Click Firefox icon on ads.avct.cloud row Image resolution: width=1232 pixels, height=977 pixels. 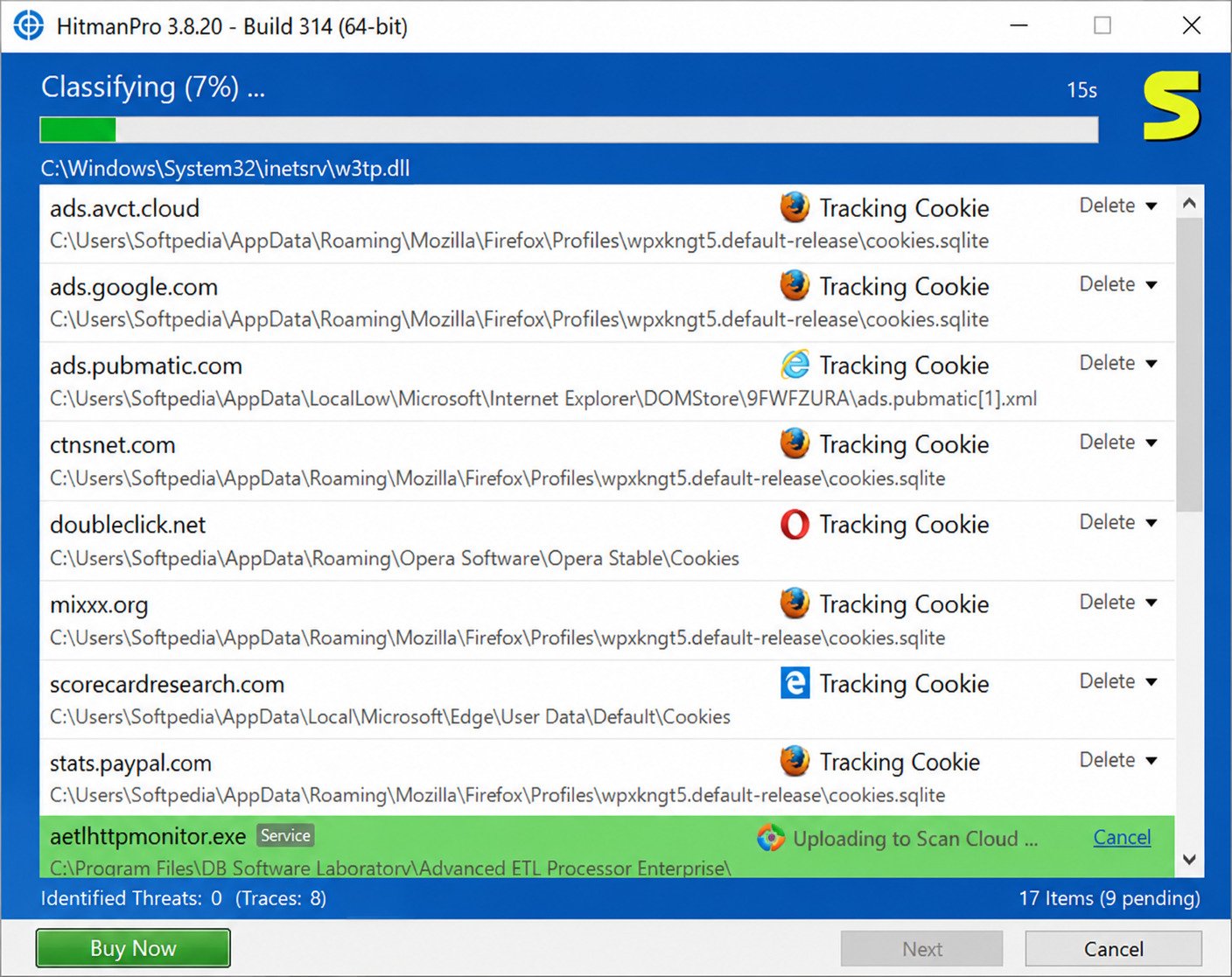(794, 207)
